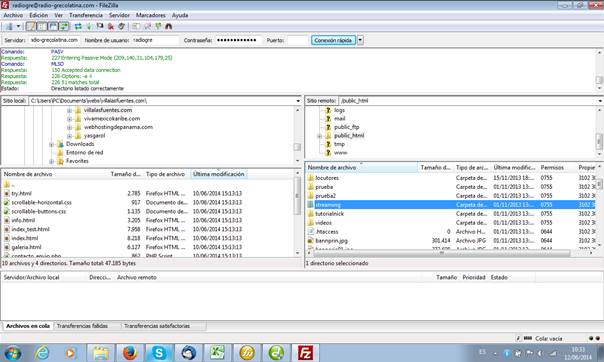Select the locutores remote folder

coord(327,178)
